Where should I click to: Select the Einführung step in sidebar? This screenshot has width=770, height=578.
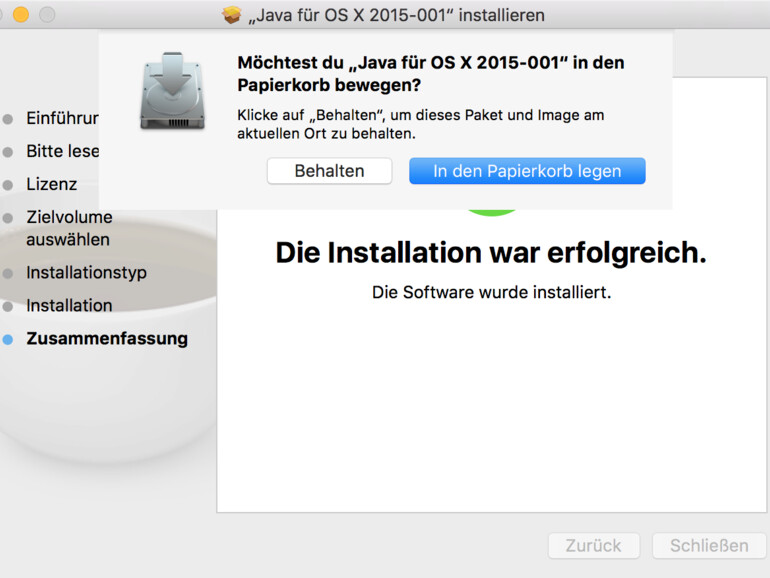pos(62,118)
